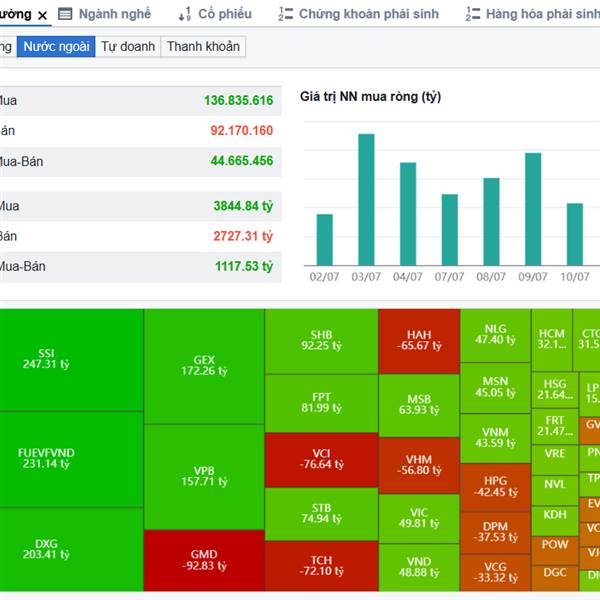Select the Nước ngoài sub-tab
The image size is (600, 600).
pos(56,47)
